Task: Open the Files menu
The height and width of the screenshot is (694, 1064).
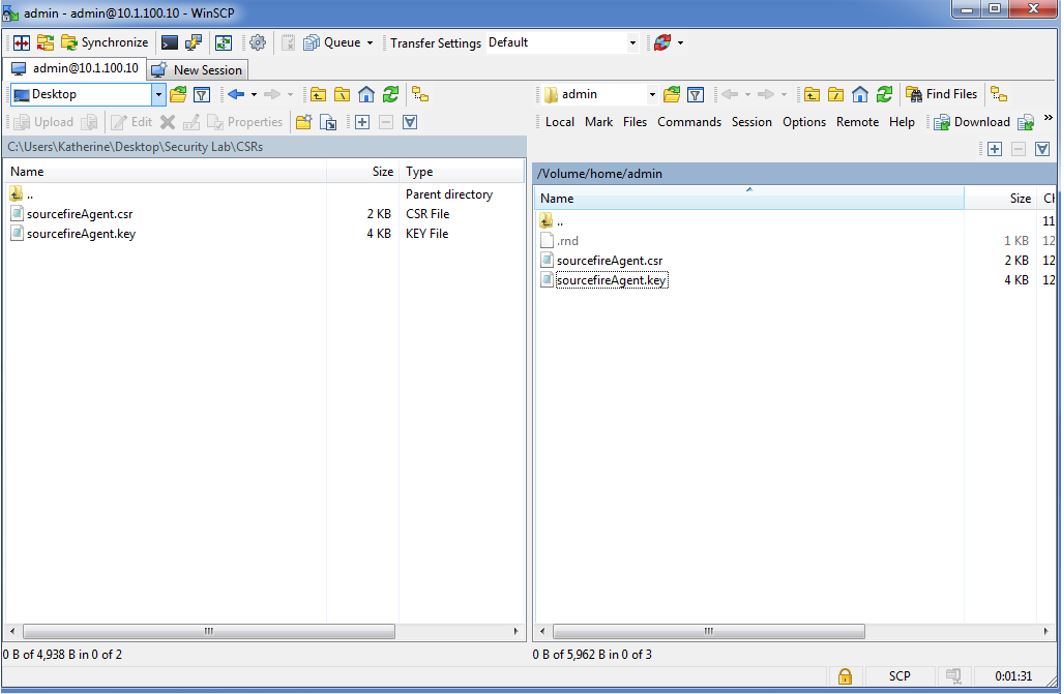Action: [x=635, y=122]
